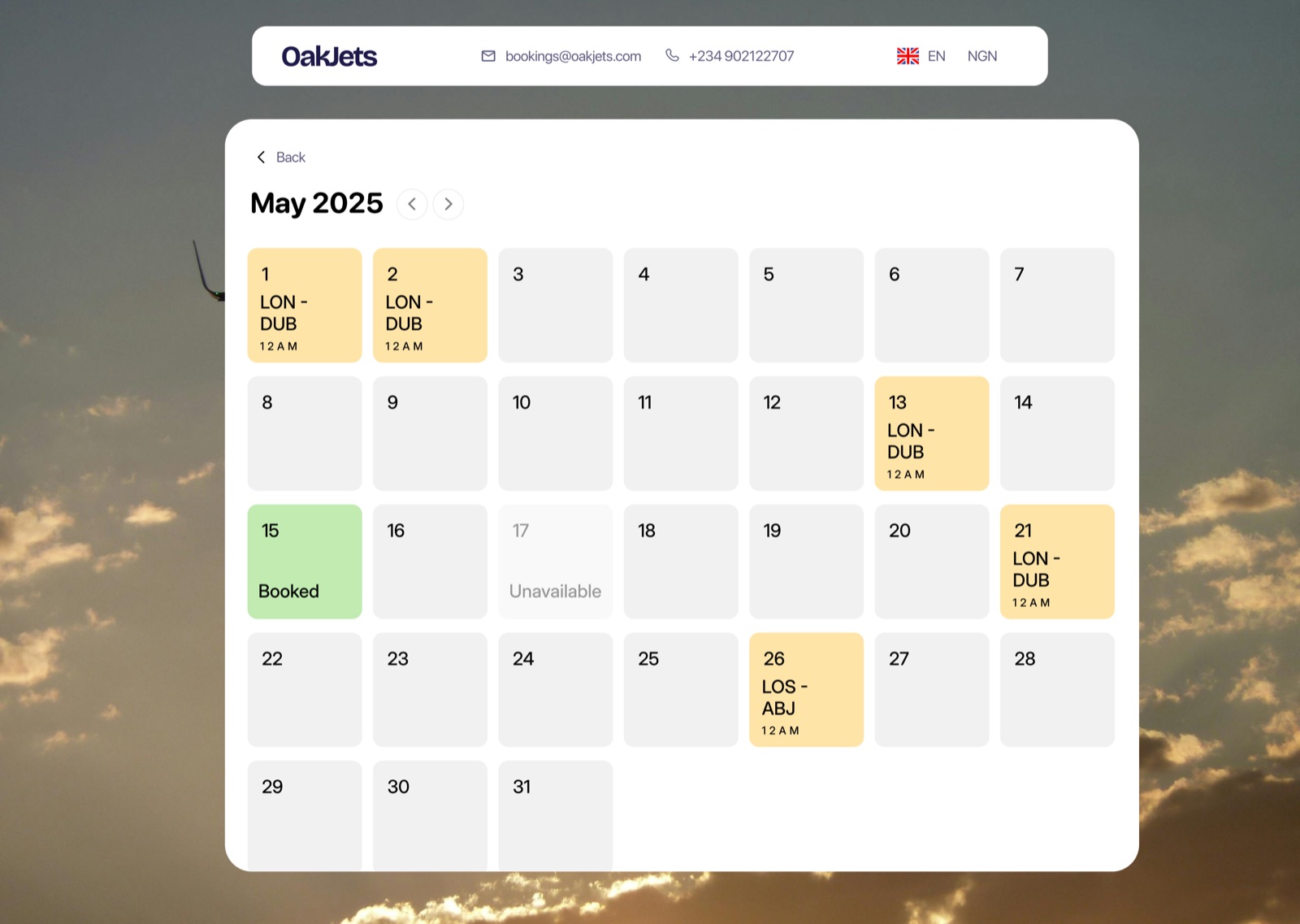Select May 1 LON - DUB flight

coord(305,306)
